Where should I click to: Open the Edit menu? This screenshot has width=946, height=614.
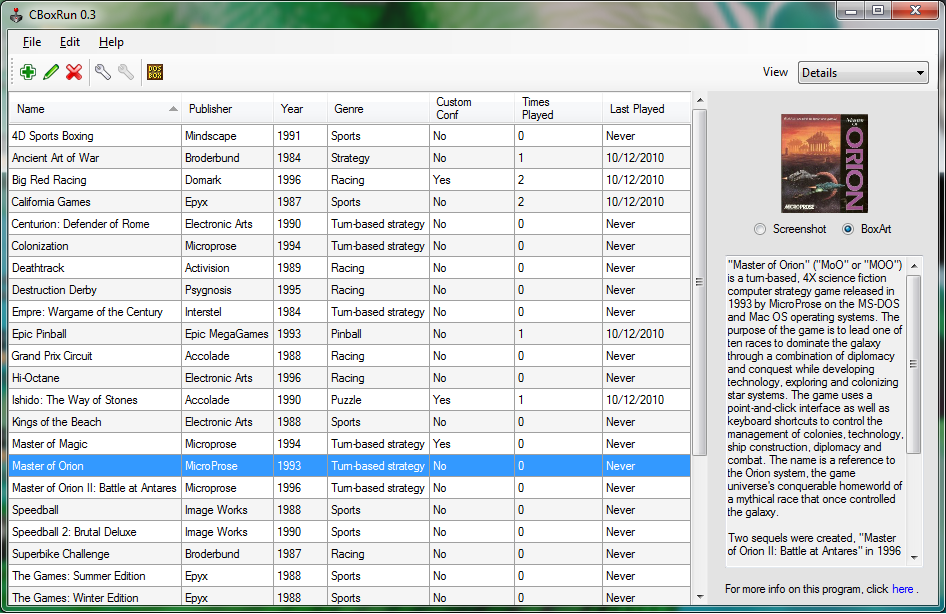tap(70, 42)
